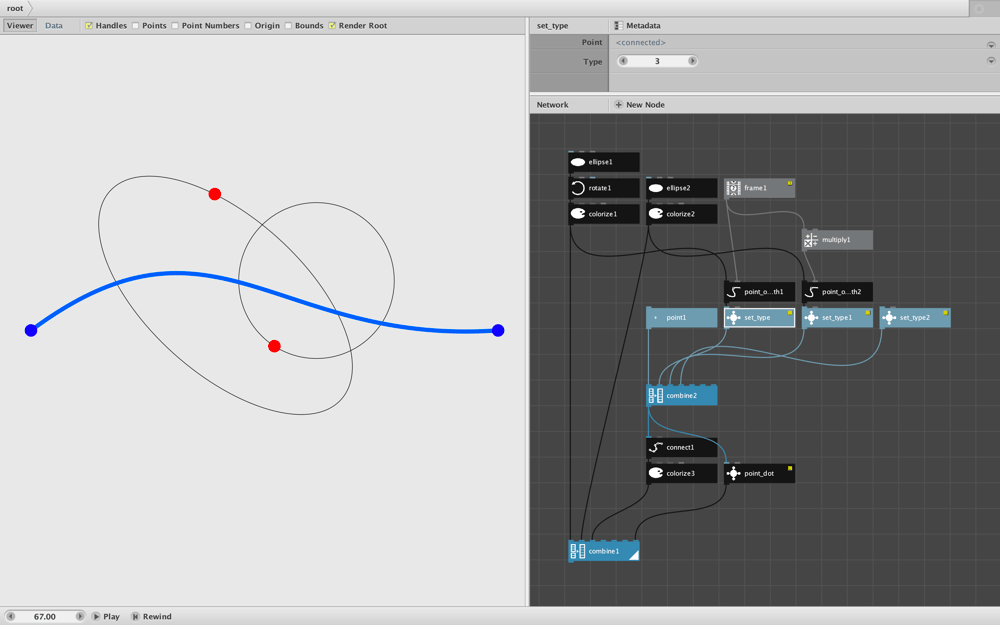The image size is (1000, 625).
Task: Enable the Bounds checkbox
Action: pyautogui.click(x=288, y=26)
